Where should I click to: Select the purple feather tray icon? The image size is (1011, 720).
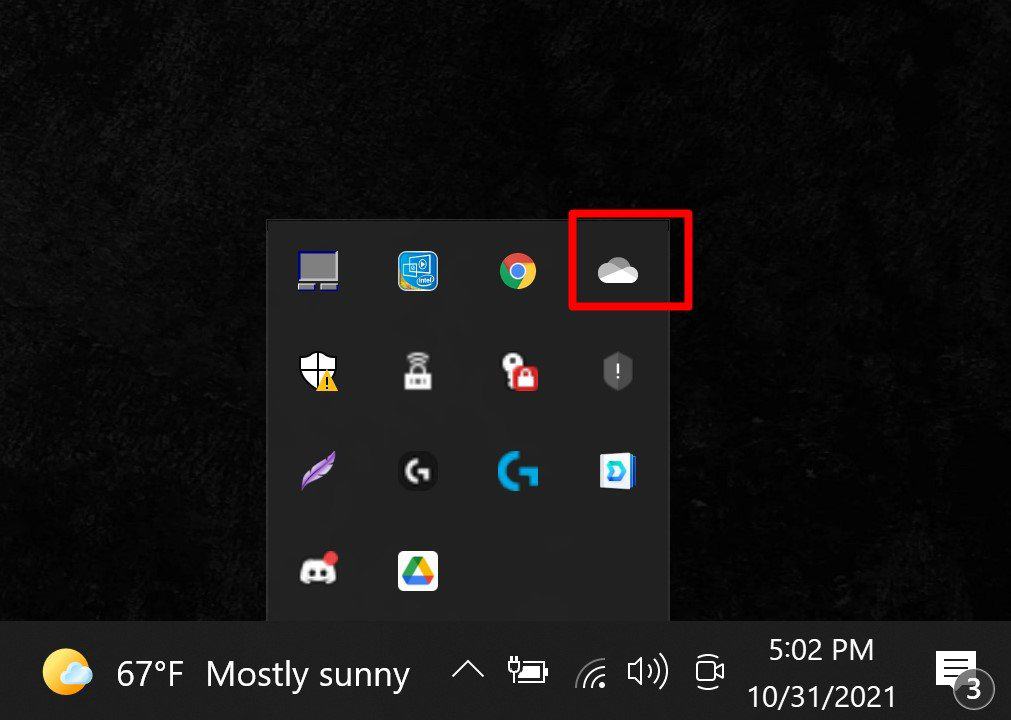318,471
